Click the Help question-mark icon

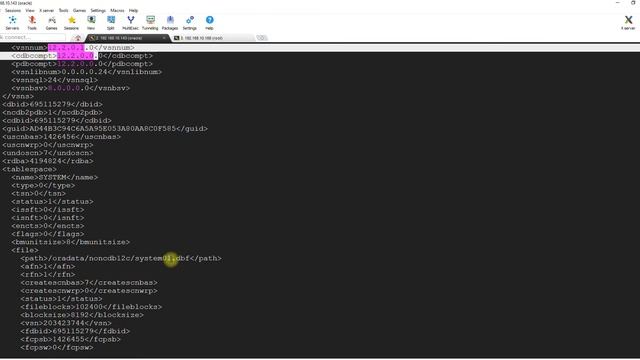click(209, 23)
